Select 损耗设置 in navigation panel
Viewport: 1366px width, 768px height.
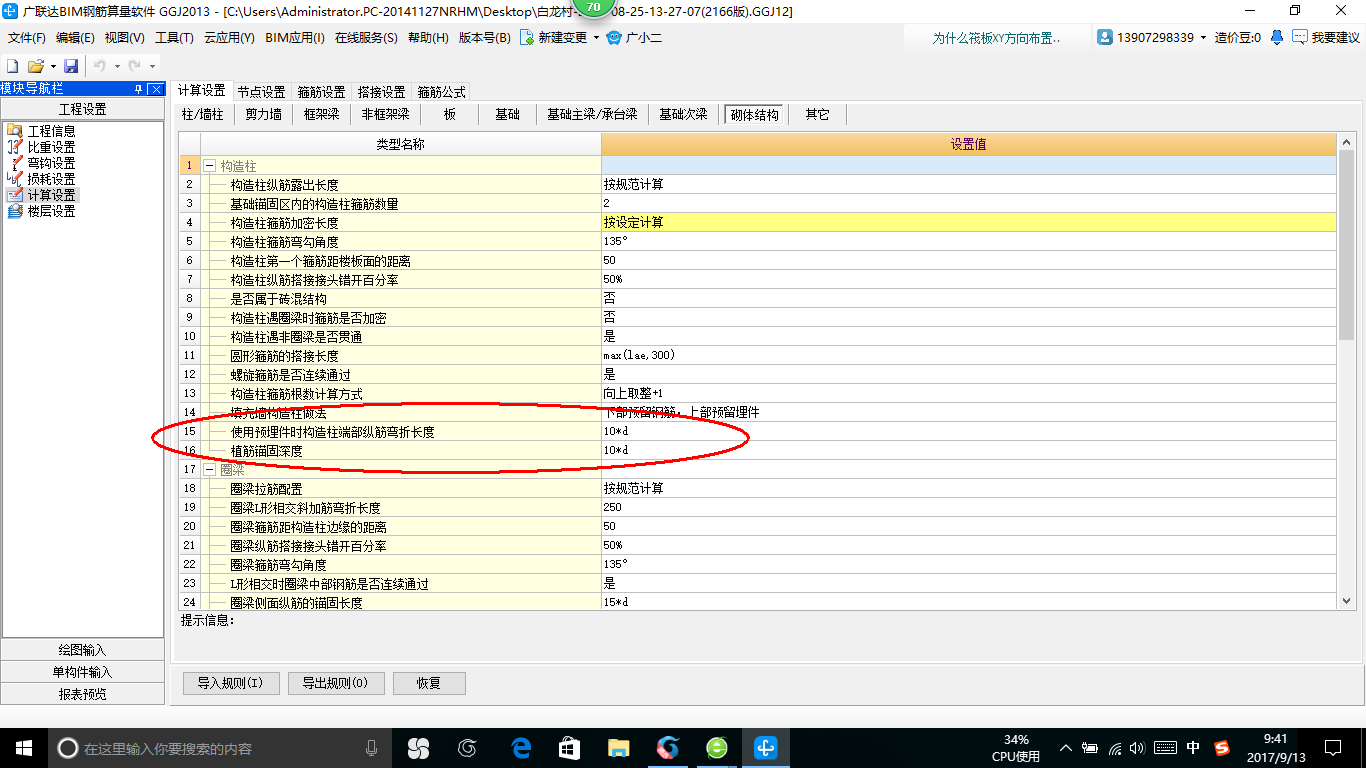(41, 179)
